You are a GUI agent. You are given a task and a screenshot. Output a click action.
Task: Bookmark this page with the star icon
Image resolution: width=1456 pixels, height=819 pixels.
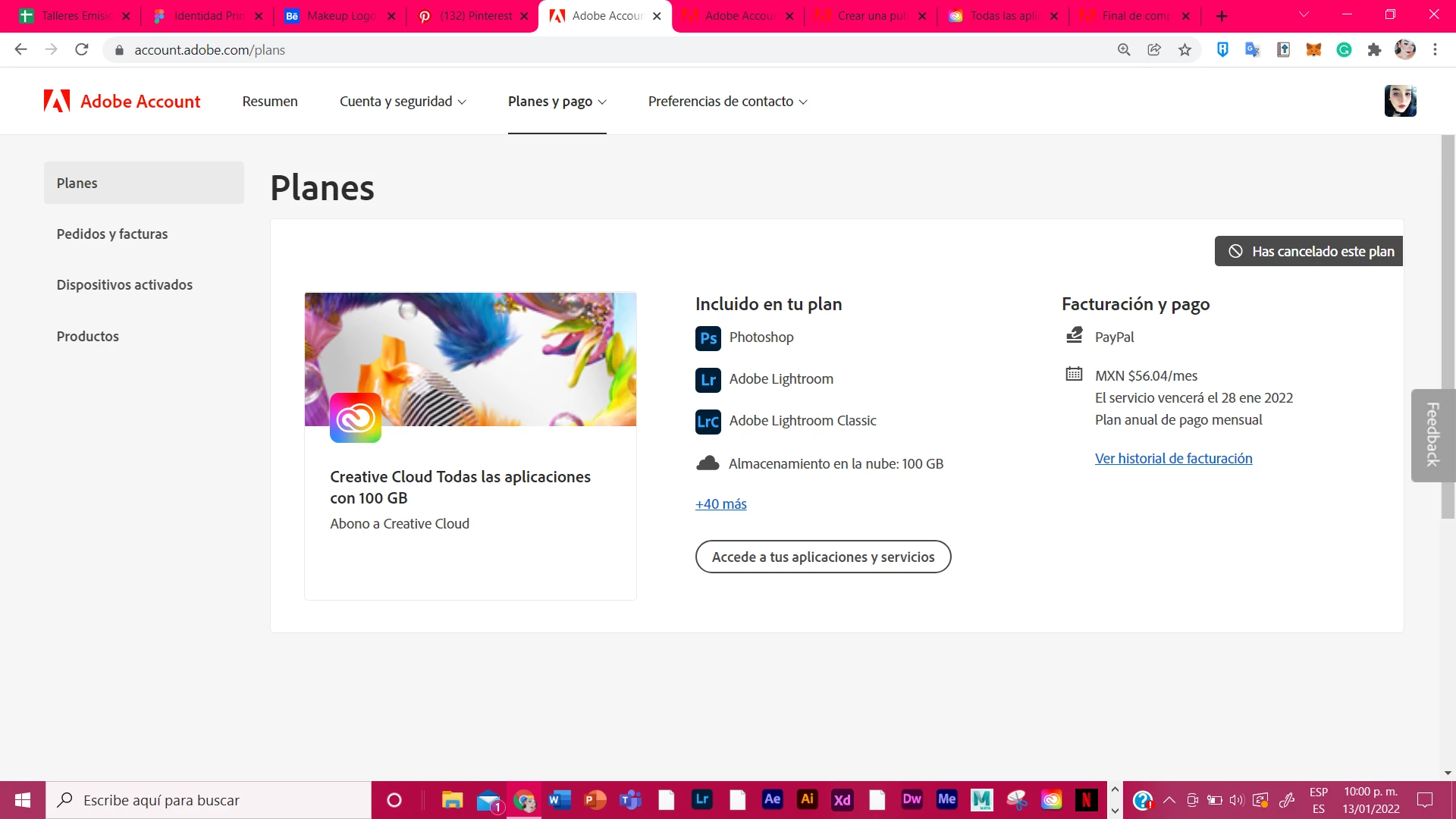point(1185,50)
